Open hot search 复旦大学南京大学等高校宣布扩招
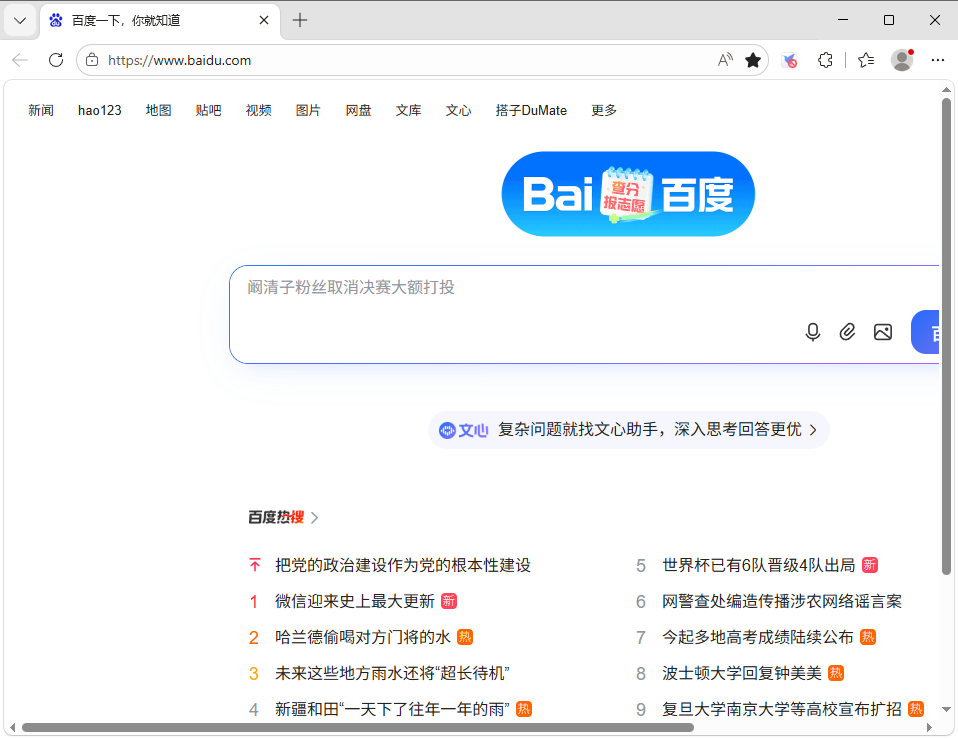Image resolution: width=958 pixels, height=739 pixels. tap(782, 710)
